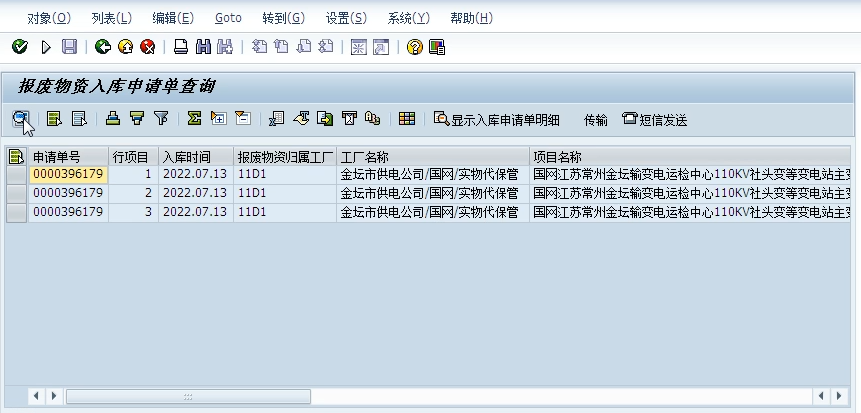
Task: Click the Details magnifier icon in ALV toolbar
Action: click(20, 119)
